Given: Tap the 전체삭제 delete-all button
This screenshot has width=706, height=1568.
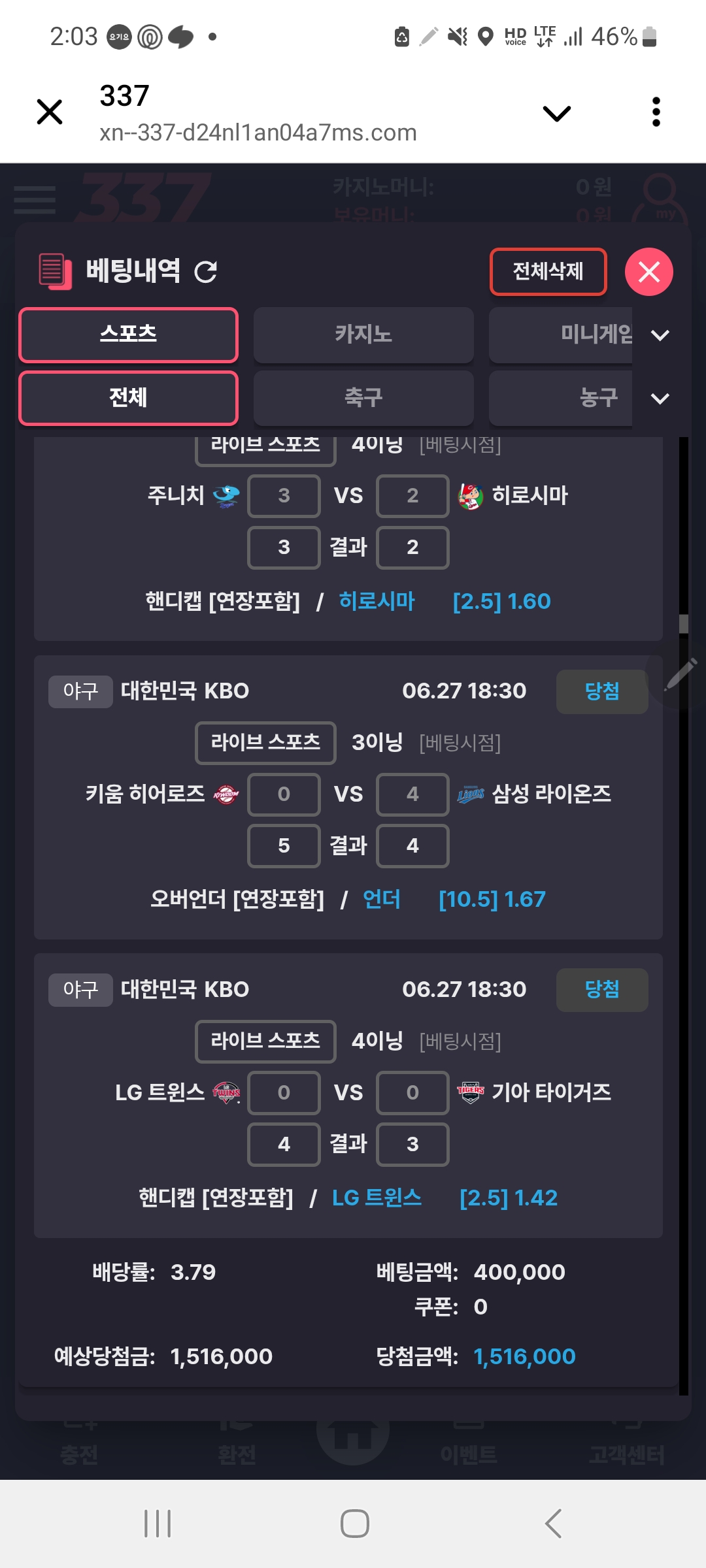Looking at the screenshot, I should (548, 271).
